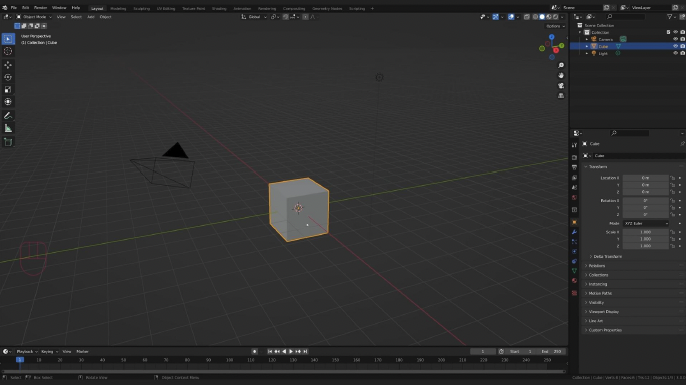Viewport: 686px width, 385px height.
Task: Select the Measure tool
Action: (x=8, y=128)
